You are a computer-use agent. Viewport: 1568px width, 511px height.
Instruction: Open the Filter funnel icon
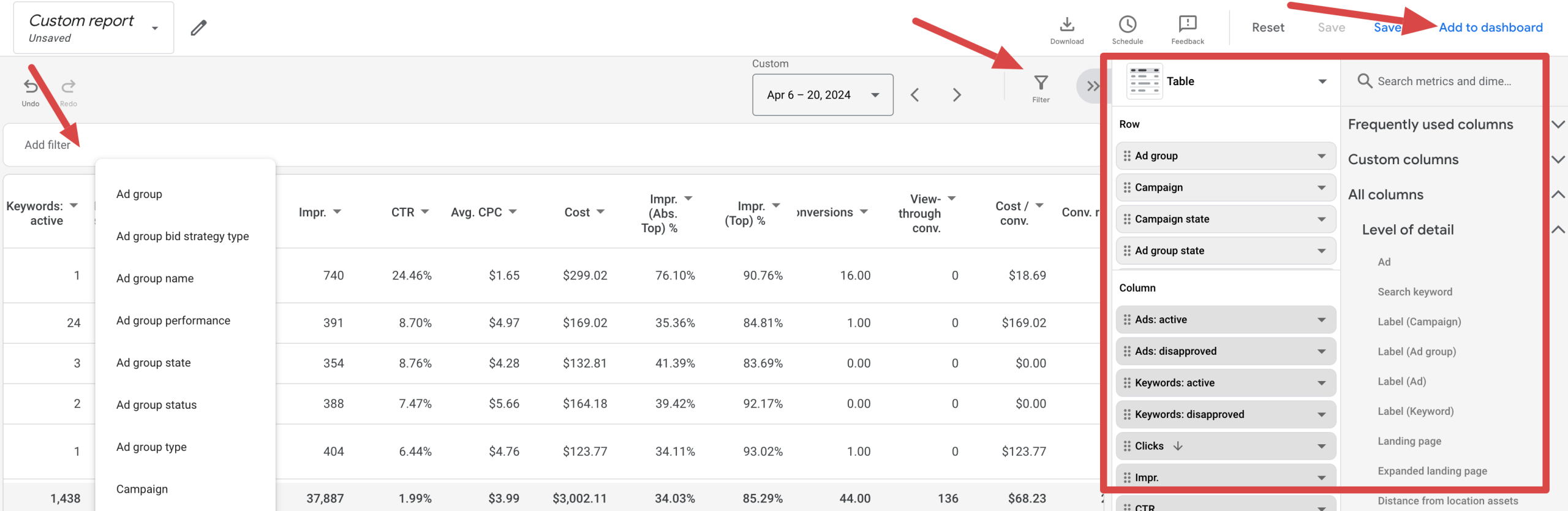(1041, 83)
